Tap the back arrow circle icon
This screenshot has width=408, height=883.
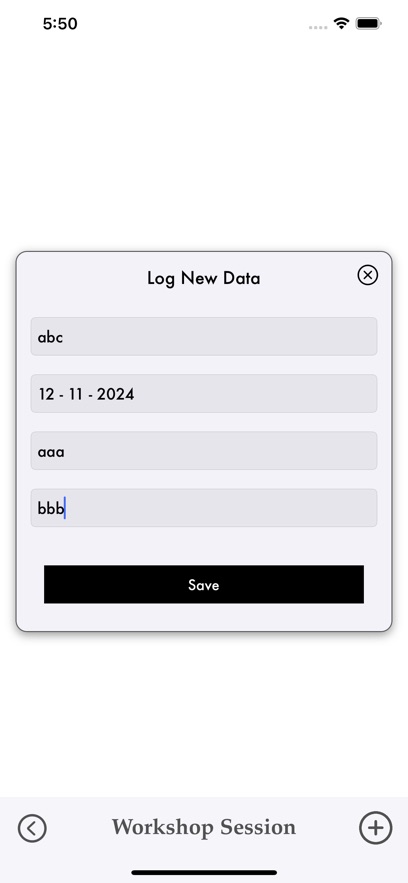click(32, 828)
